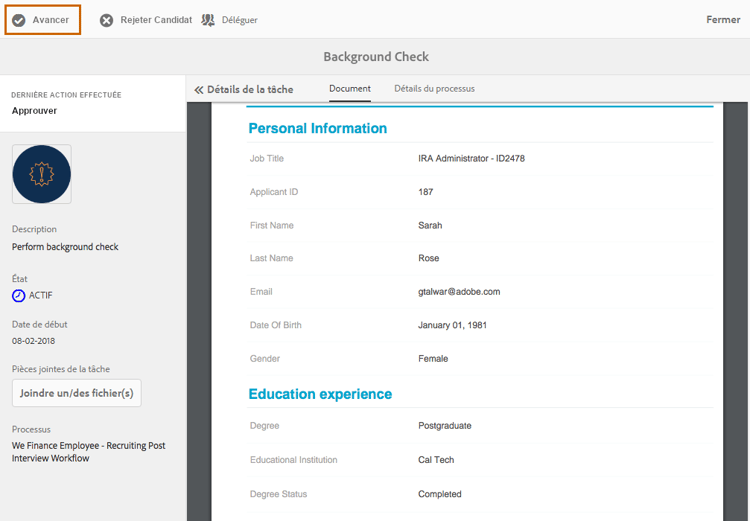Image resolution: width=750 pixels, height=521 pixels.
Task: Switch to the Document tab
Action: (x=350, y=89)
